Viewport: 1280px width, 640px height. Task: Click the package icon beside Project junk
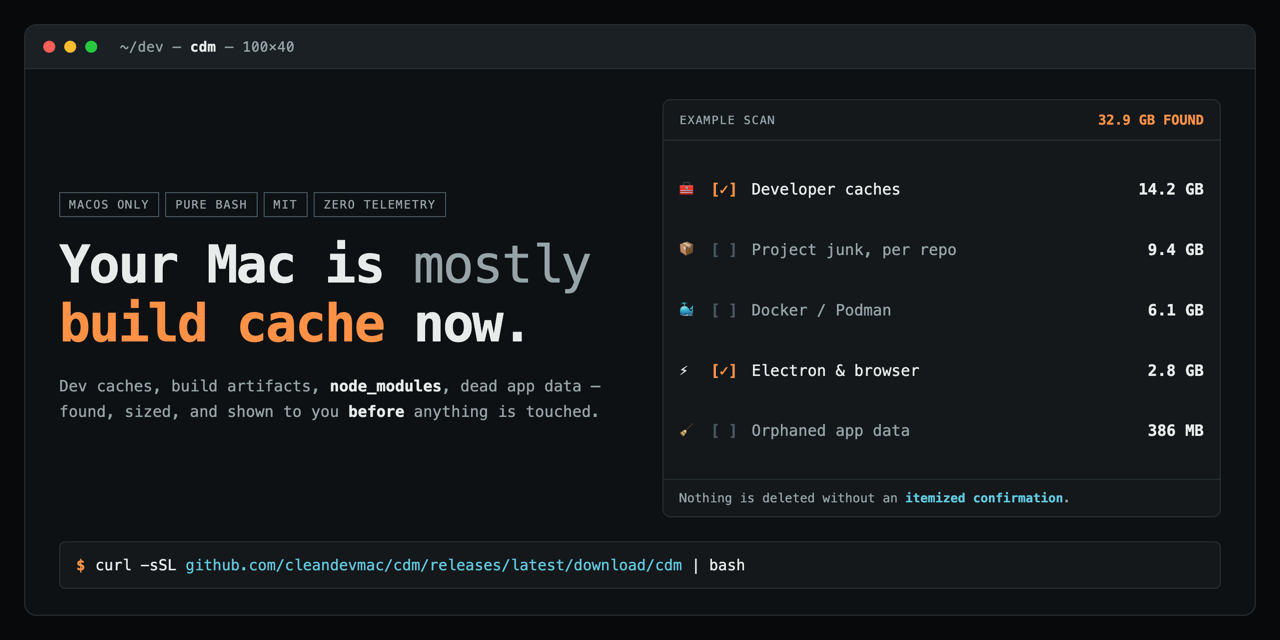[x=686, y=249]
